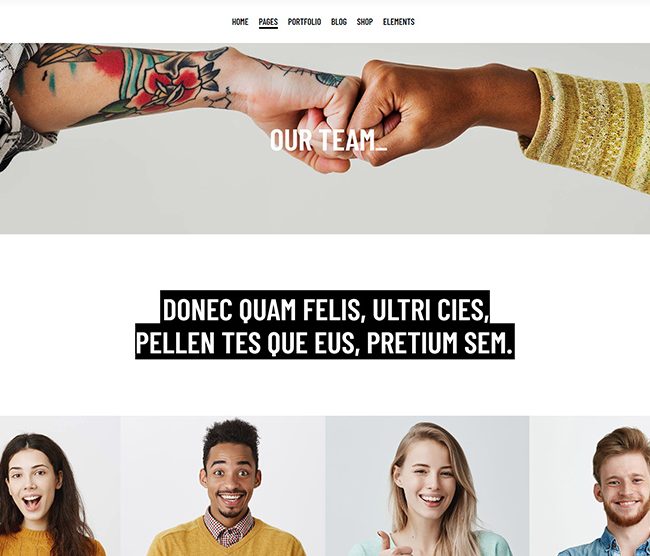Click the 'Donec quam felis' heading line
The width and height of the screenshot is (650, 556).
(325, 308)
